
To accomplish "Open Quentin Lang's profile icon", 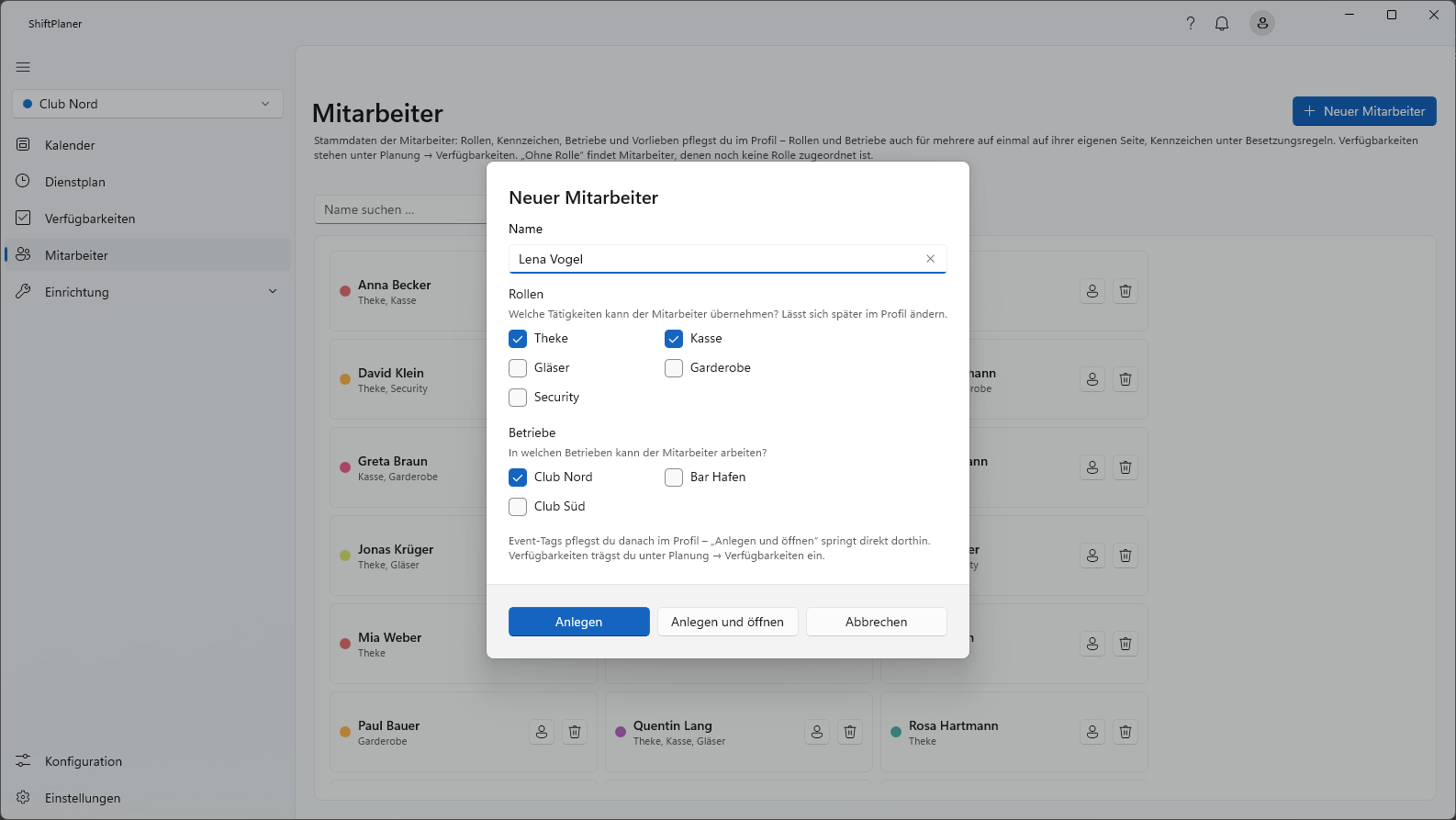I will pyautogui.click(x=817, y=732).
